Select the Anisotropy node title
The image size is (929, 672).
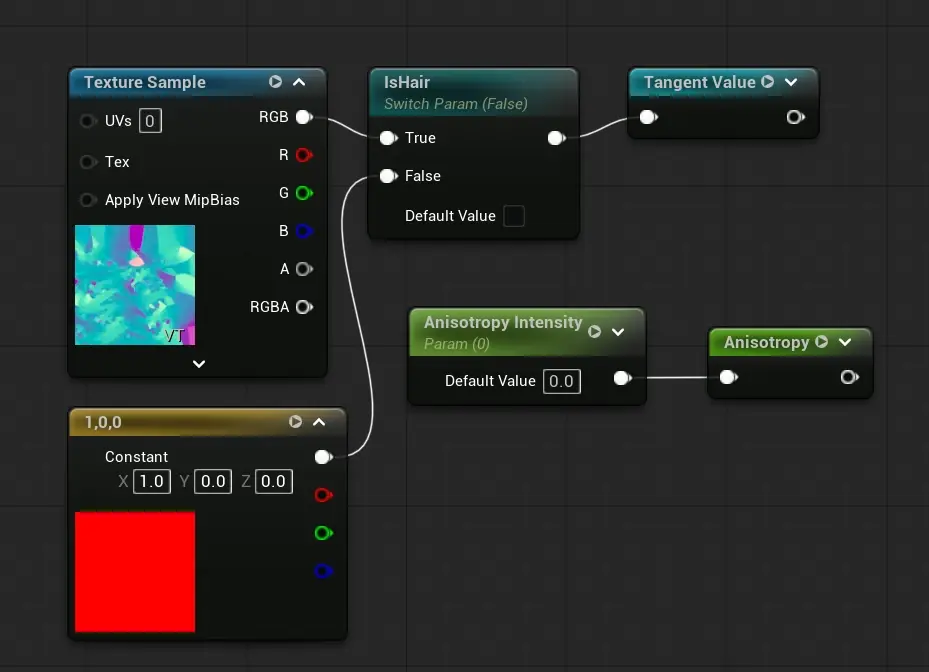[766, 343]
